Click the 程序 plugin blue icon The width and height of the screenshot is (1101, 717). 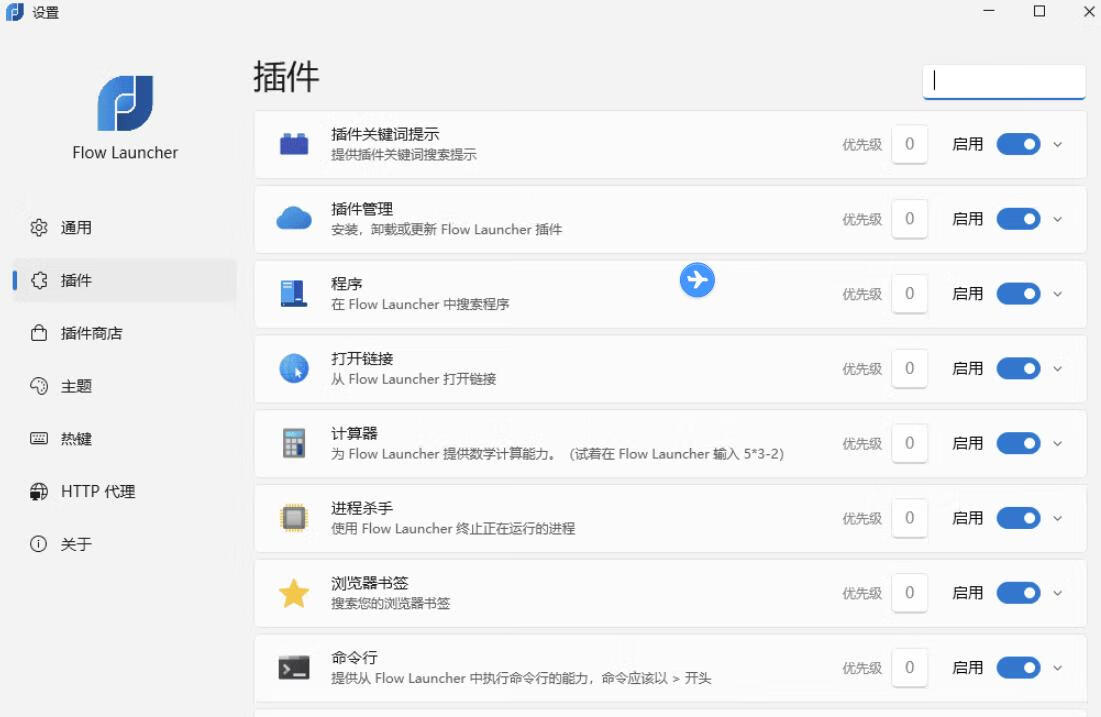point(294,294)
